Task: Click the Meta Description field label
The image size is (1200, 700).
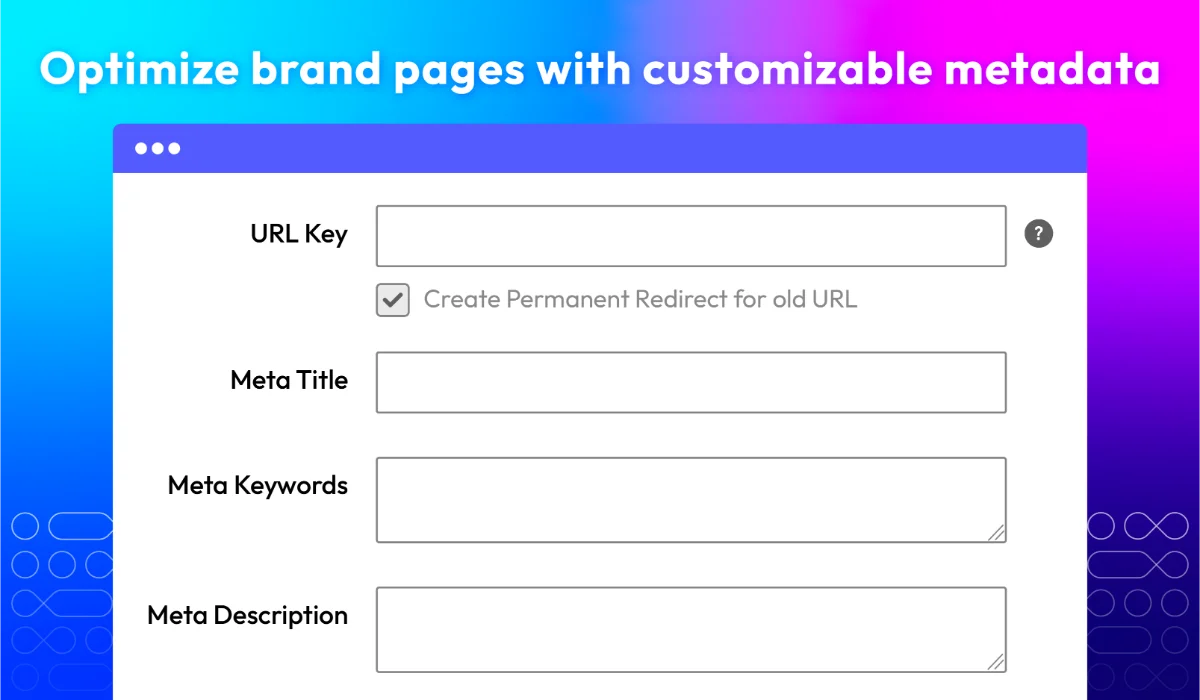Action: [x=248, y=615]
